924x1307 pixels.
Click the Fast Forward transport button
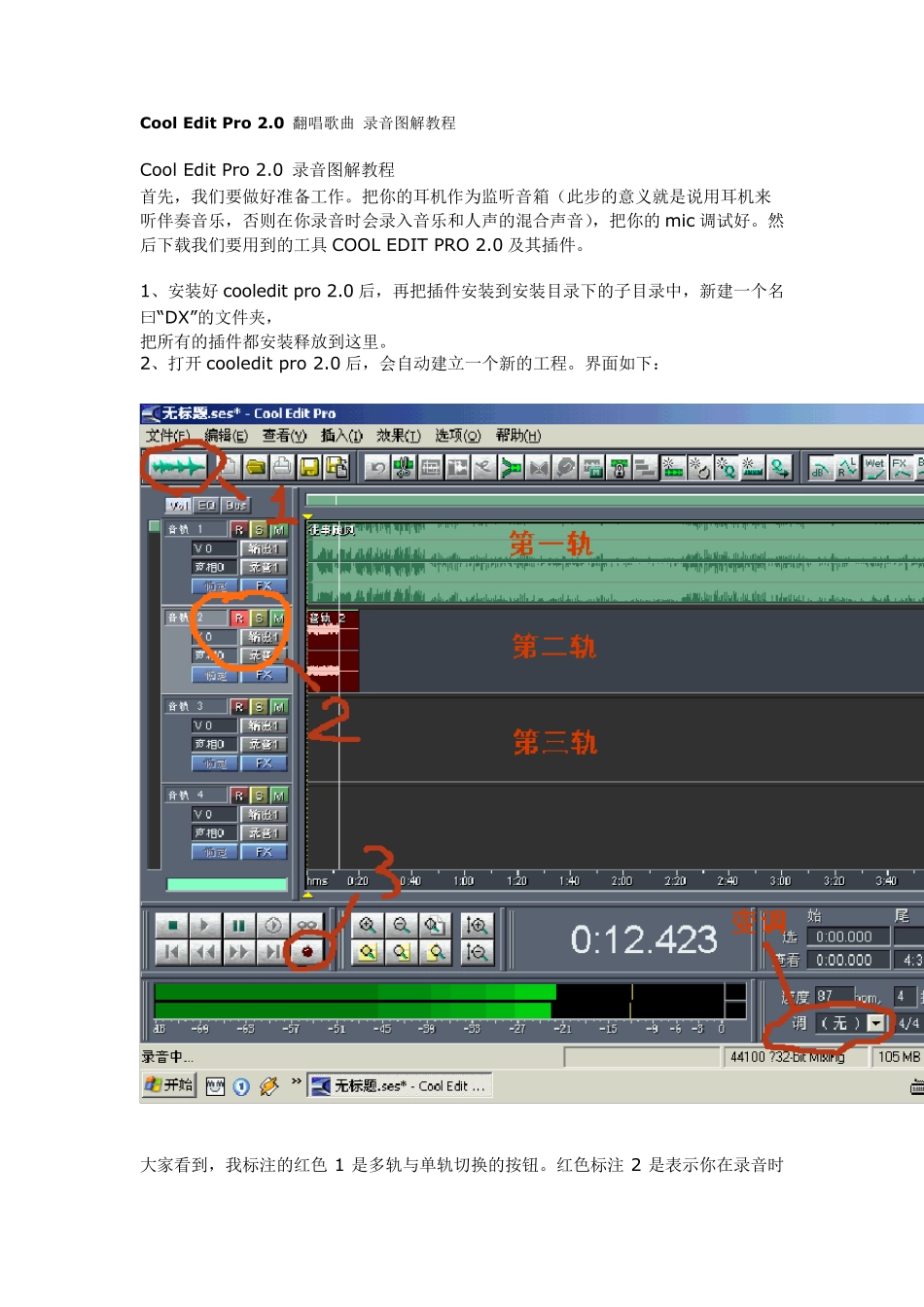(238, 952)
